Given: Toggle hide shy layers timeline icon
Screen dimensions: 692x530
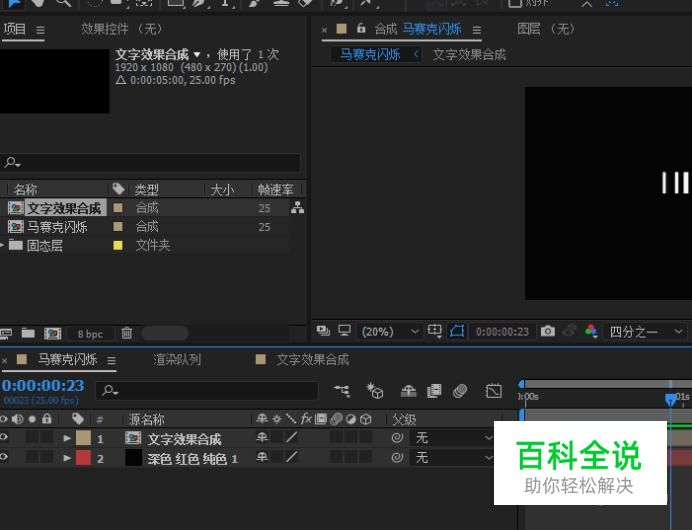Looking at the screenshot, I should [x=408, y=391].
